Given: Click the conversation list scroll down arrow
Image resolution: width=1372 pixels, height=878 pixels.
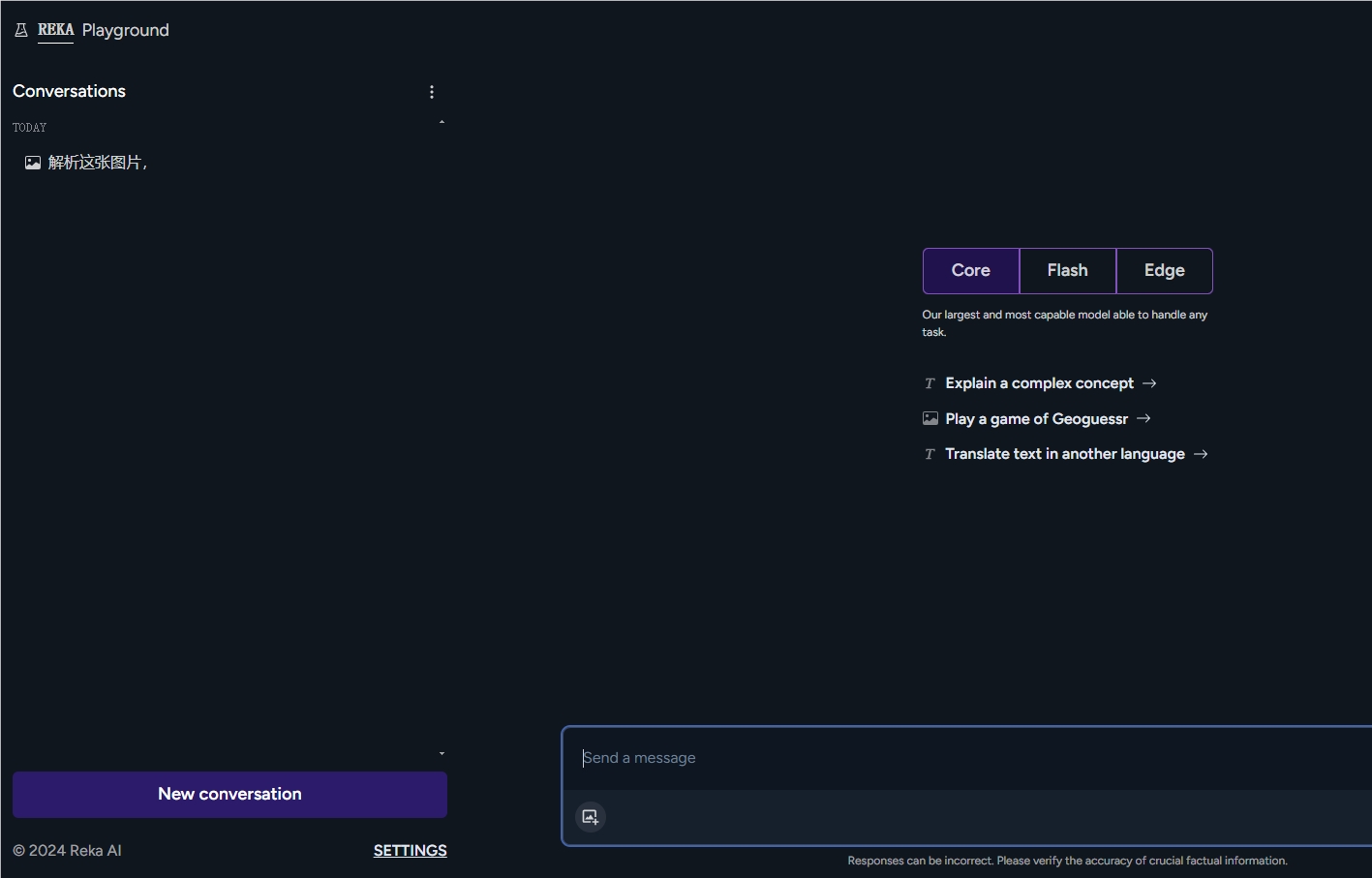Looking at the screenshot, I should (442, 753).
